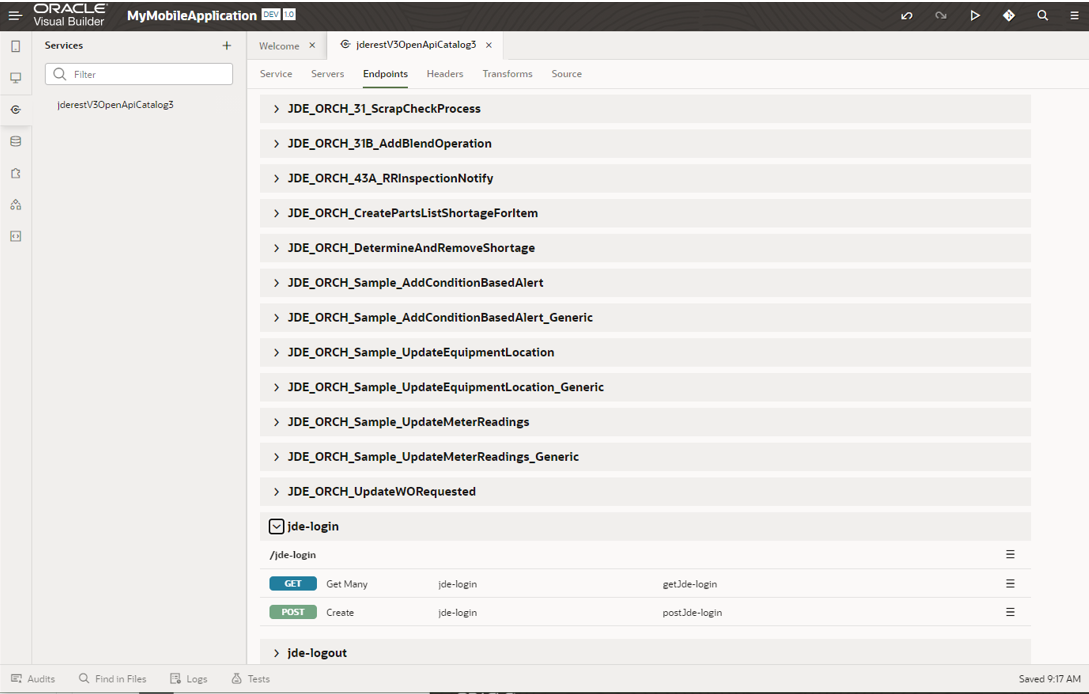Screen dimensions: 1089x694
Task: Expand the JDE_ORCH_31_ScrapCheckProcess endpoint group
Action: point(276,108)
